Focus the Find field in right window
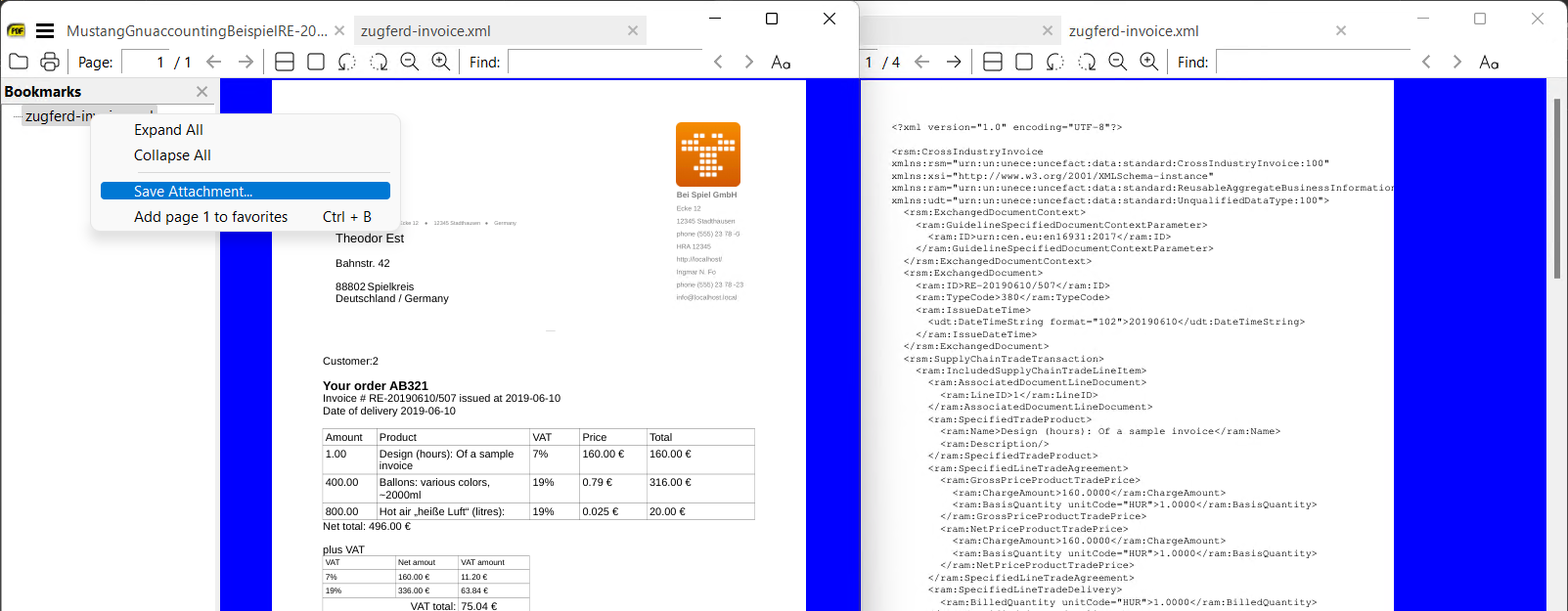Image resolution: width=1568 pixels, height=611 pixels. pyautogui.click(x=1313, y=62)
